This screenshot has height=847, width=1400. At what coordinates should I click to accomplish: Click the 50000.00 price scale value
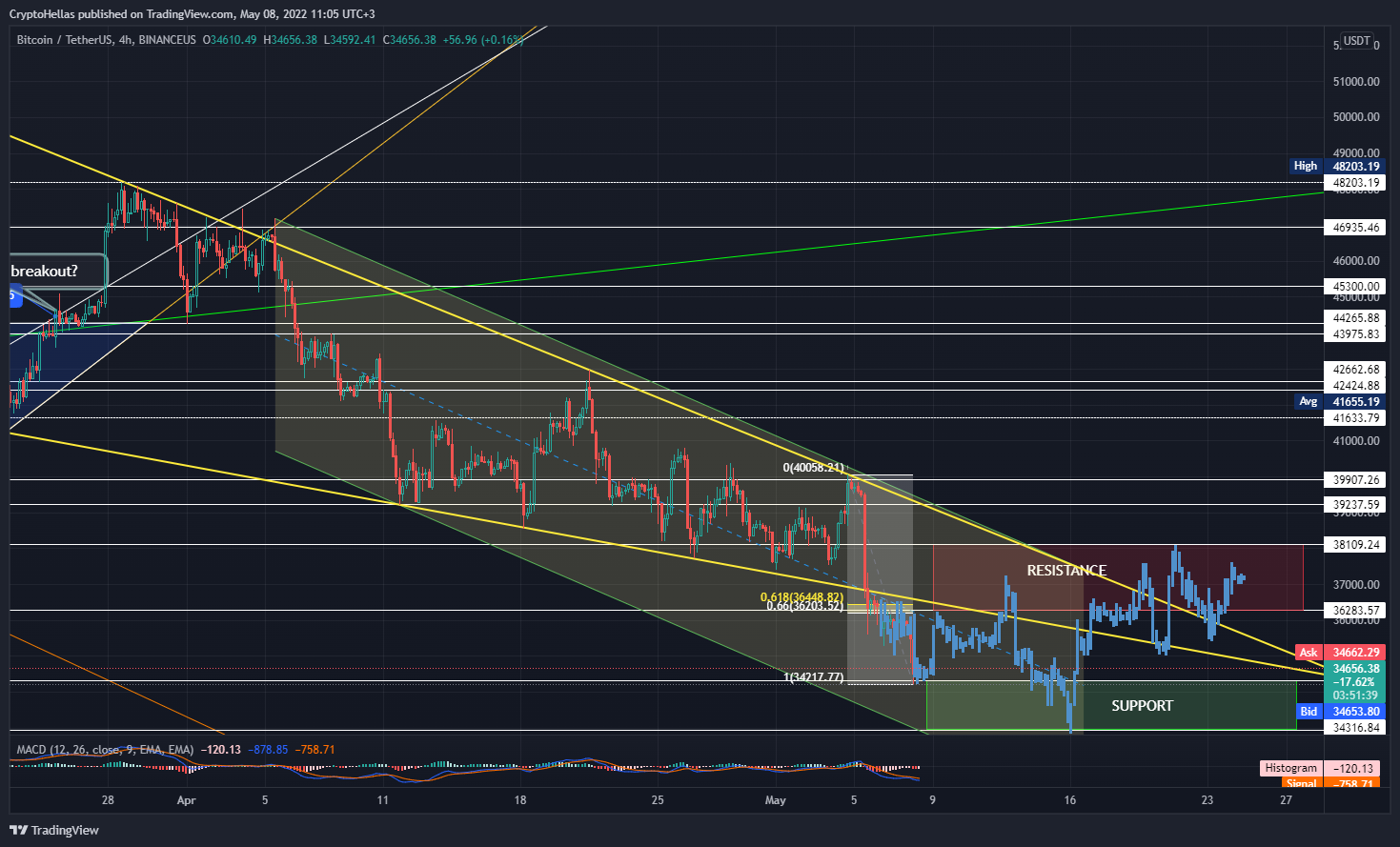1356,117
